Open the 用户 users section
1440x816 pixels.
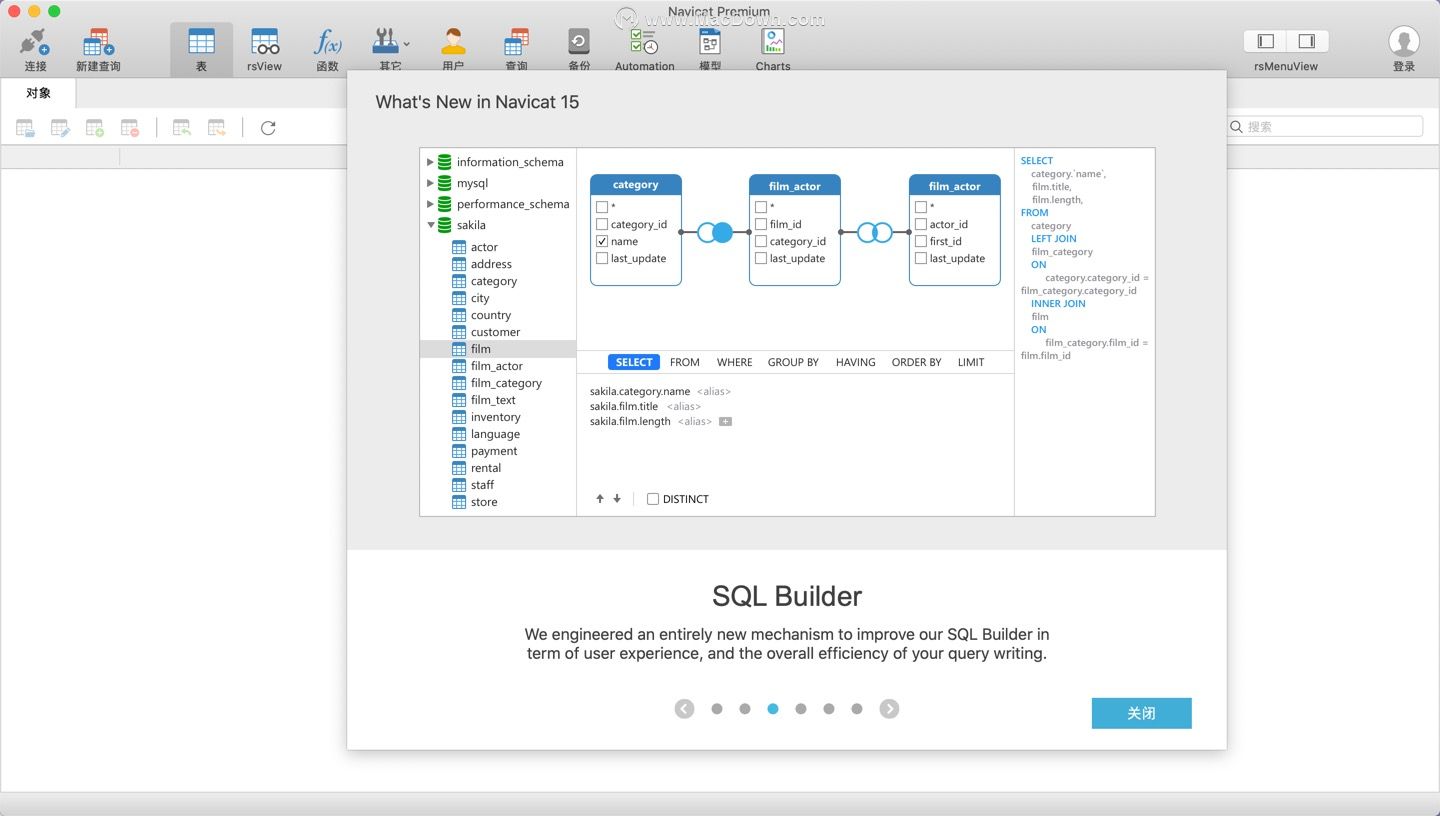coord(453,49)
